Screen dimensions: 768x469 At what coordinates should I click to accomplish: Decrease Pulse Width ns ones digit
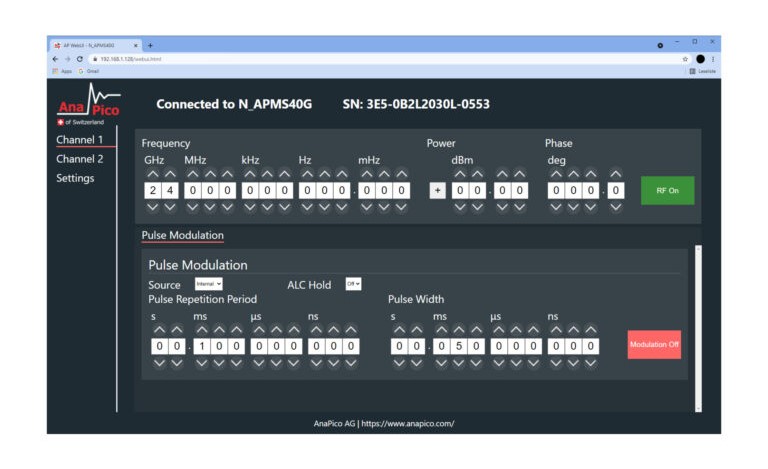[x=591, y=363]
